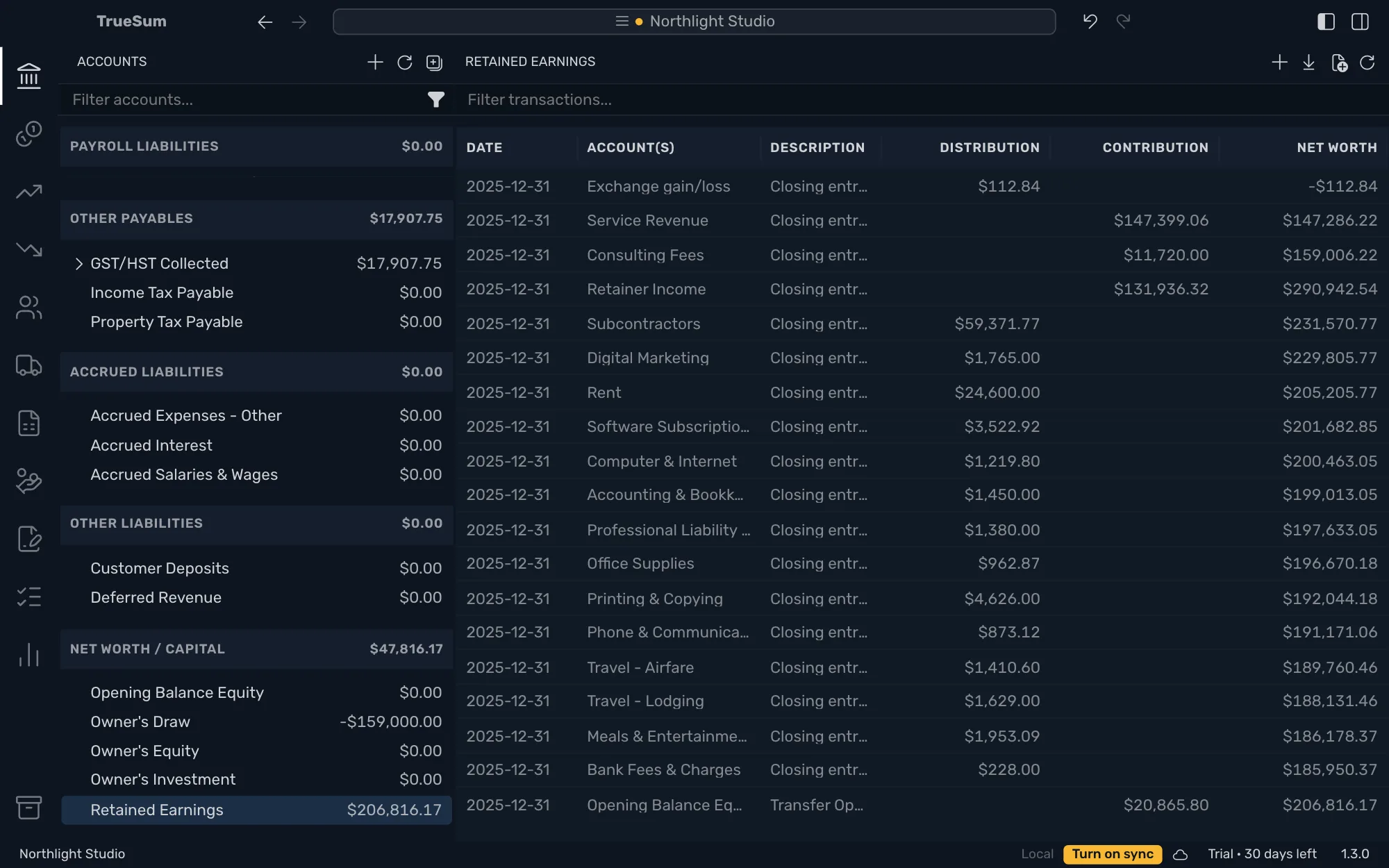Screen dimensions: 1389x868
Task: Collapse the Other Payables group header
Action: (x=256, y=219)
